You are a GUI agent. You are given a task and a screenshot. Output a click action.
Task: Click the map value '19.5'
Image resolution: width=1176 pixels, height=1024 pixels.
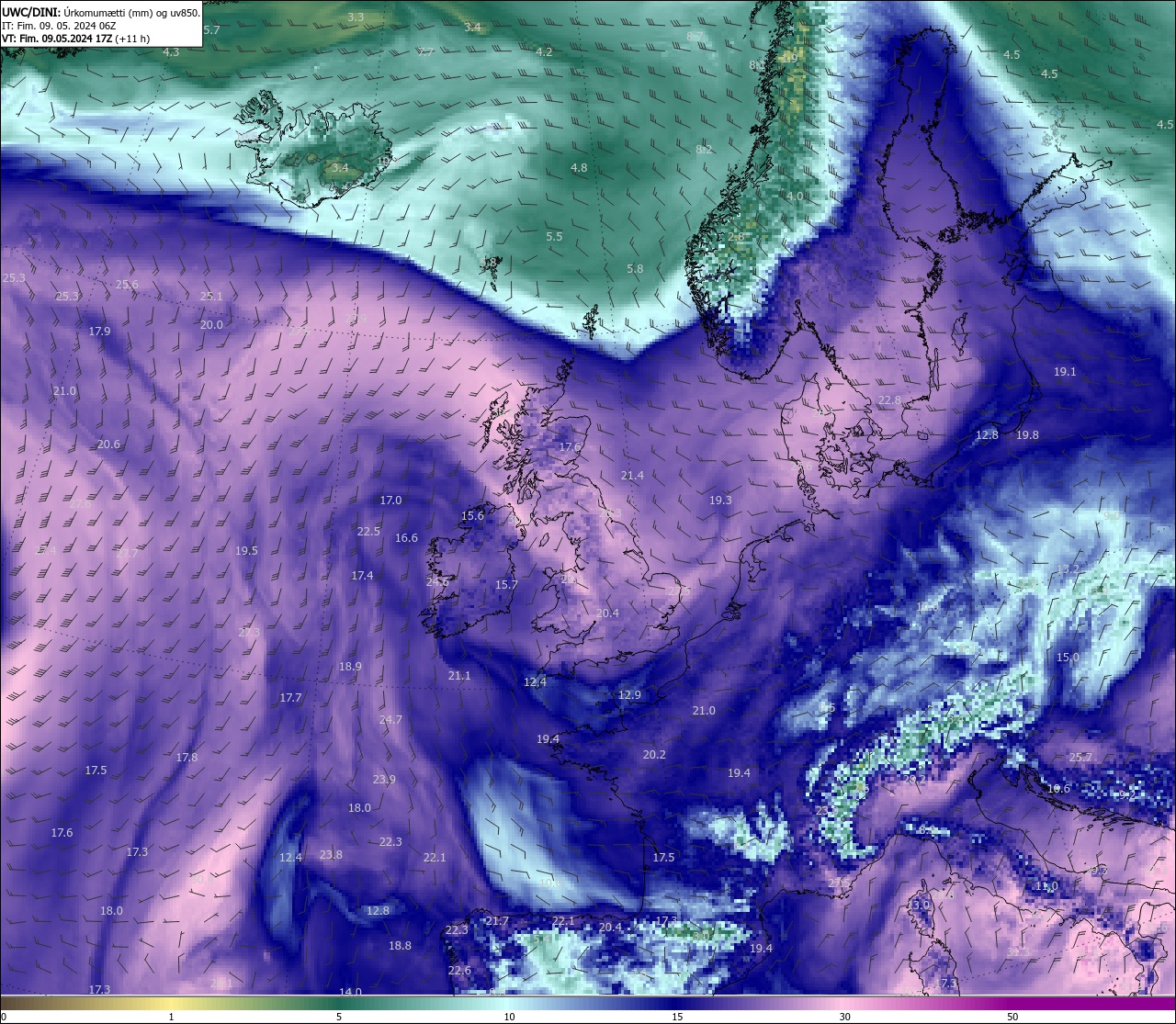246,551
